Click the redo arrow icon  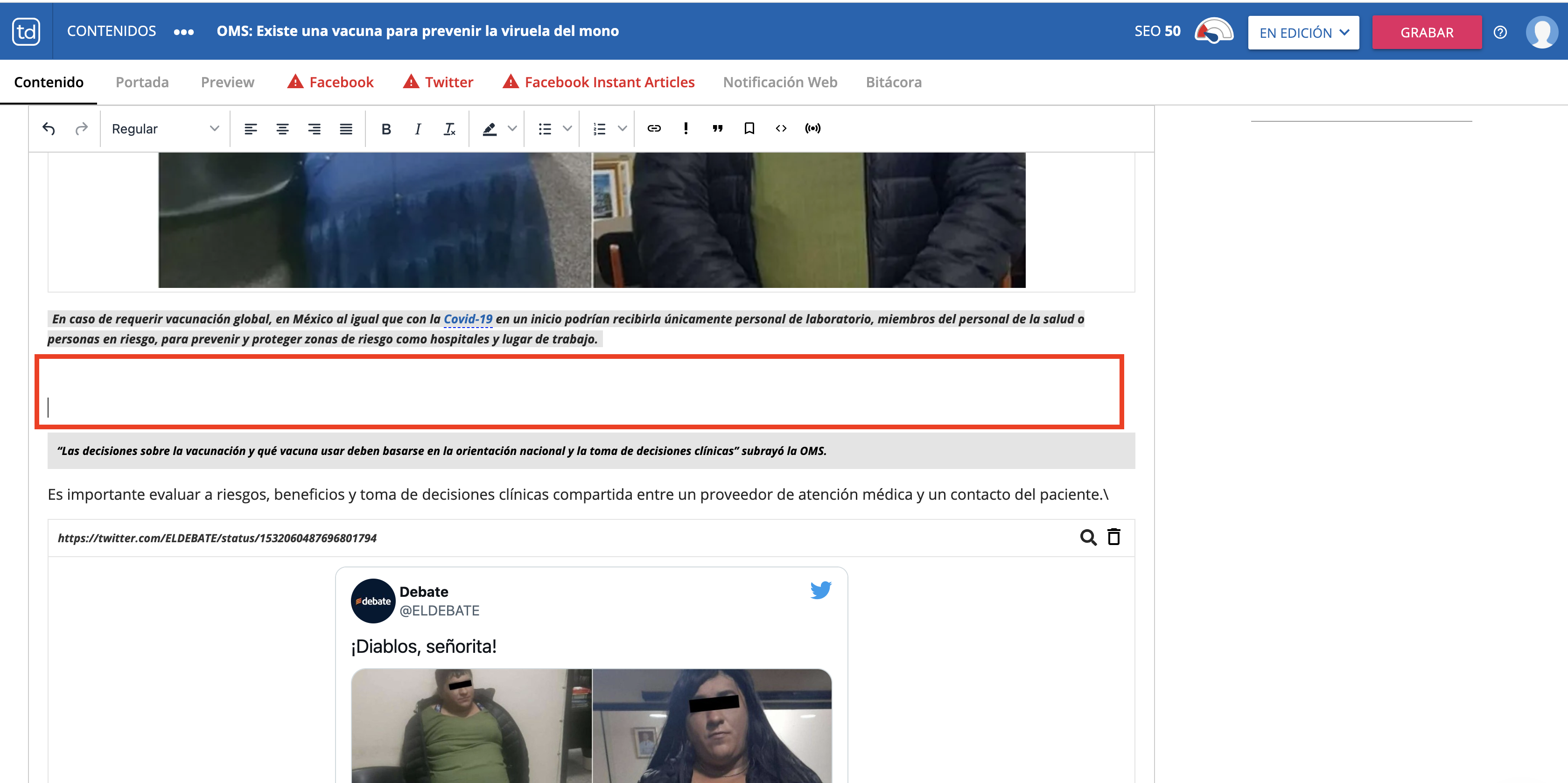81,128
